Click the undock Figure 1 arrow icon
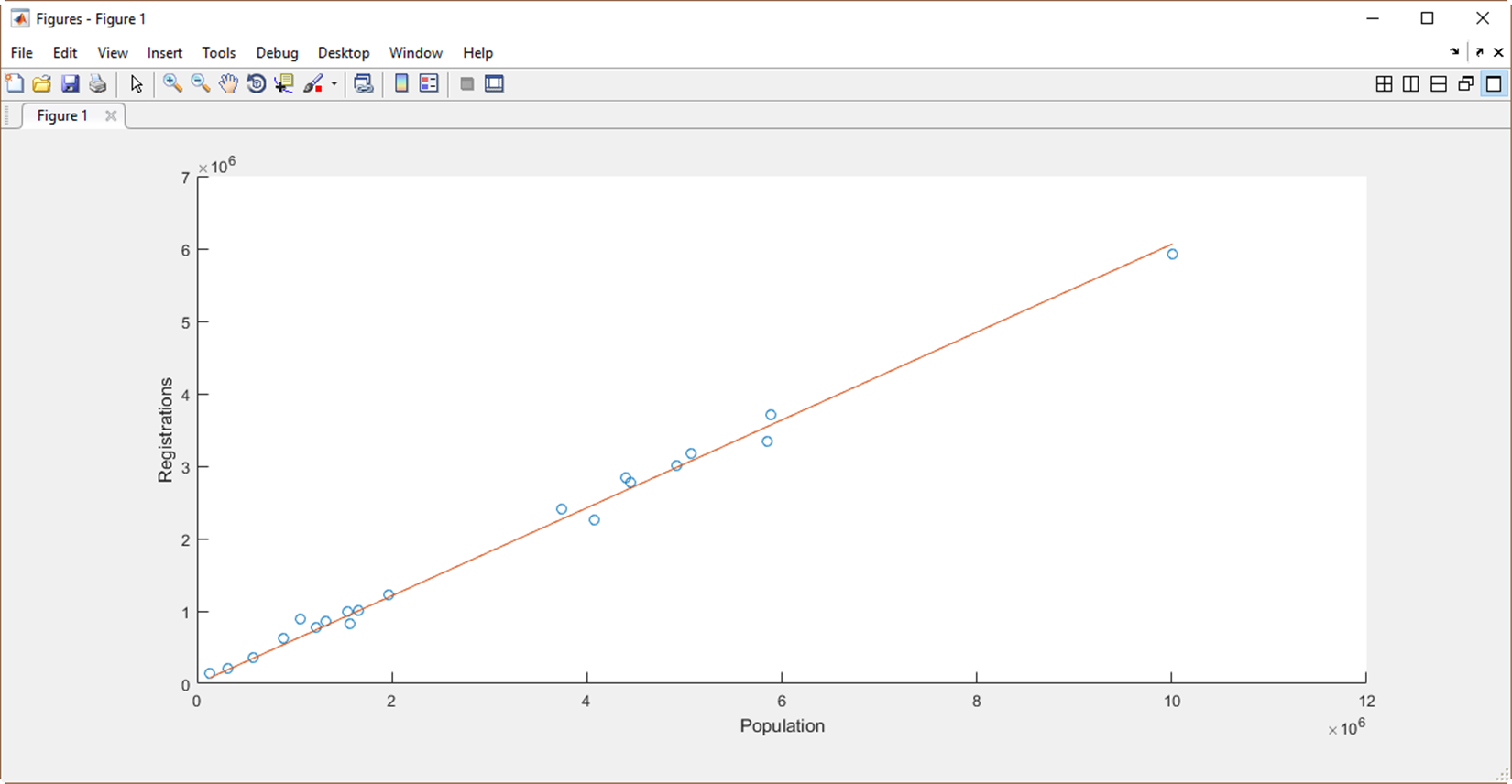The image size is (1512, 784). 1480,52
